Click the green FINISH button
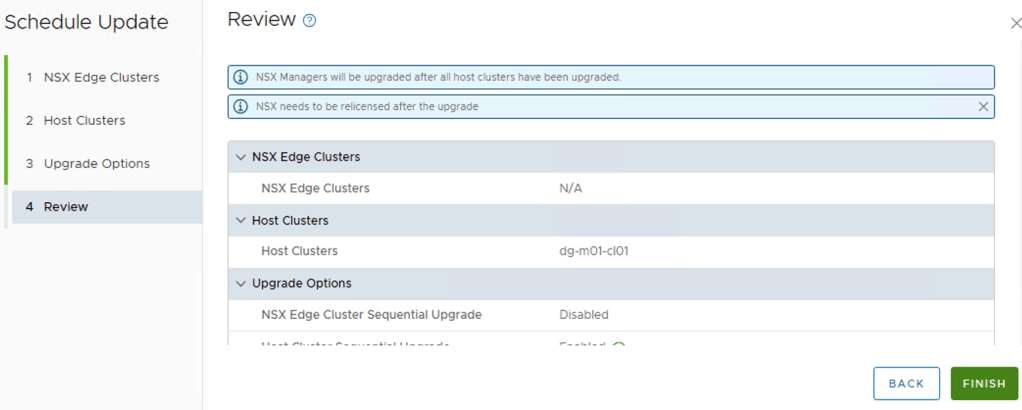The height and width of the screenshot is (410, 1022). click(x=984, y=384)
